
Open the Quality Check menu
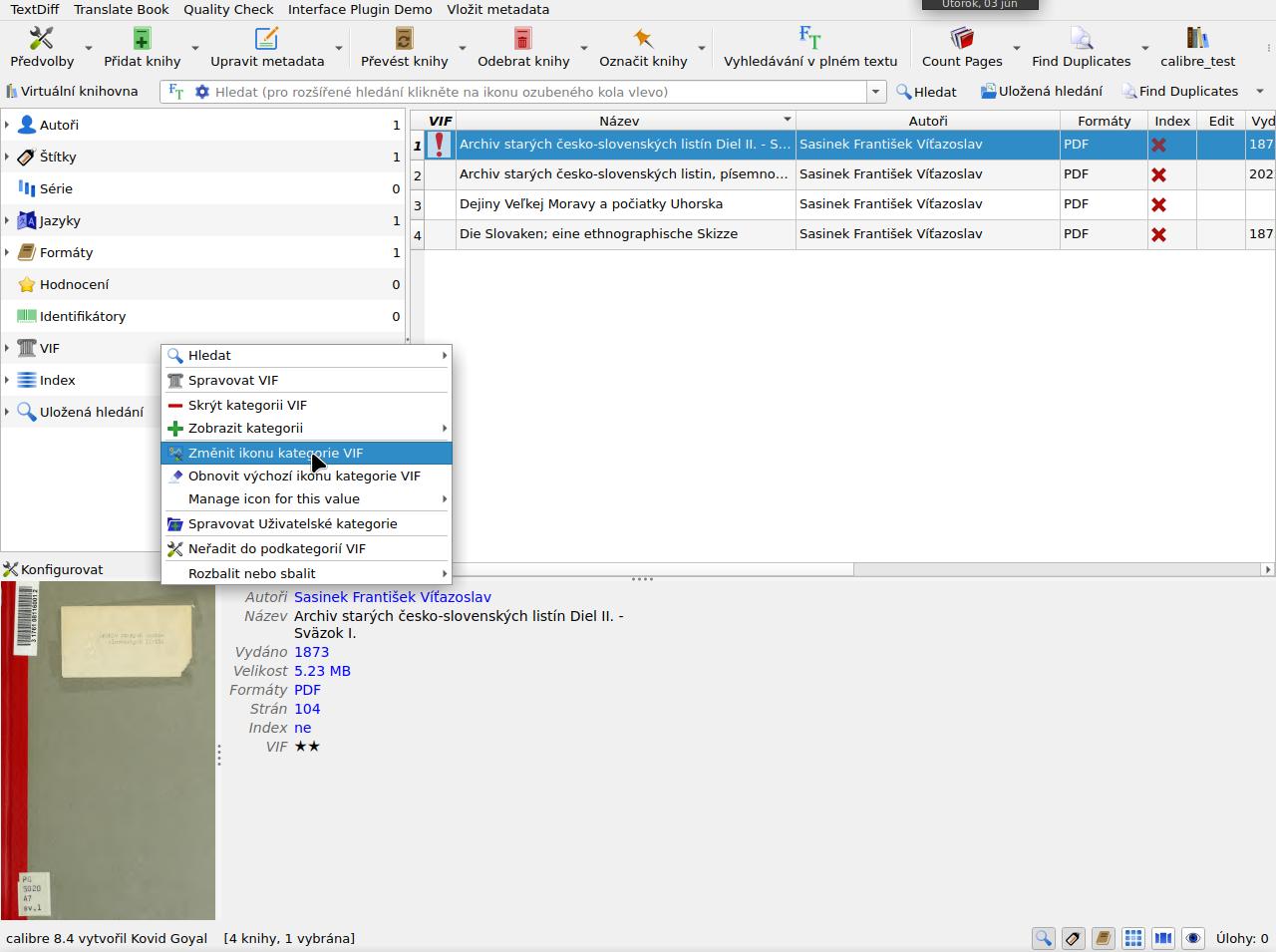228,9
